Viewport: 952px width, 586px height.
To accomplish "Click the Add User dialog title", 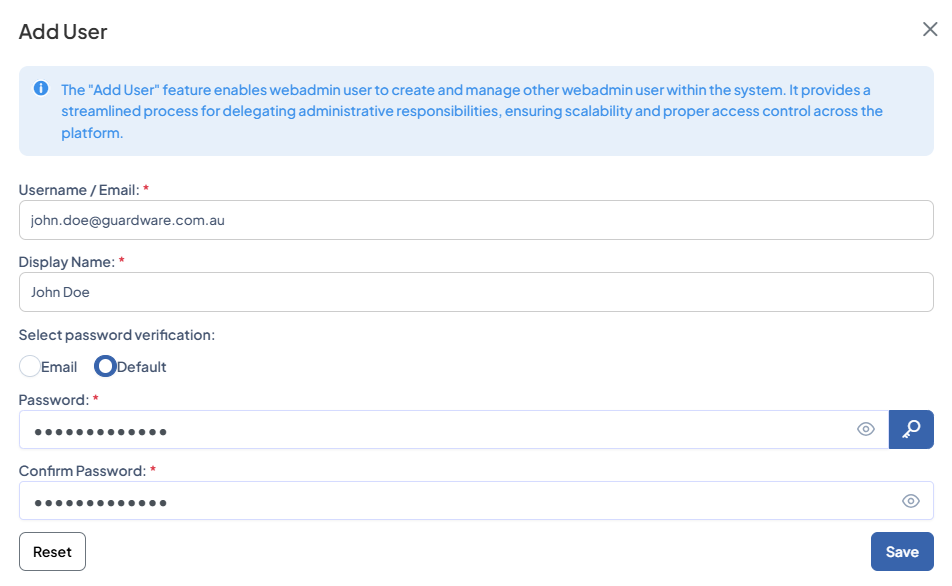I will pyautogui.click(x=61, y=32).
